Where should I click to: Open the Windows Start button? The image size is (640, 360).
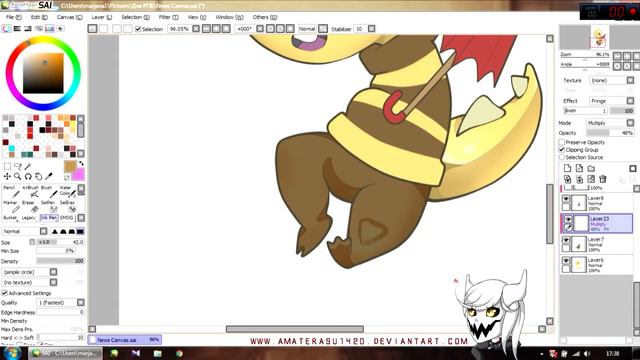13,353
